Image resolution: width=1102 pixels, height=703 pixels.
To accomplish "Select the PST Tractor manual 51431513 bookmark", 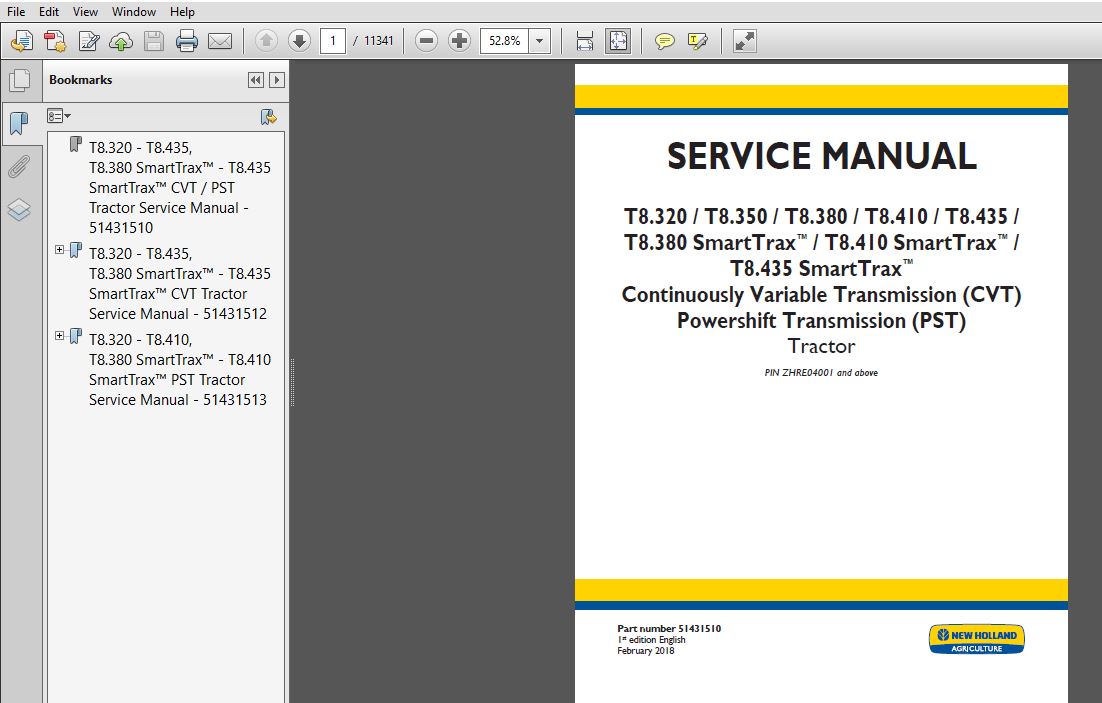I will click(x=179, y=369).
